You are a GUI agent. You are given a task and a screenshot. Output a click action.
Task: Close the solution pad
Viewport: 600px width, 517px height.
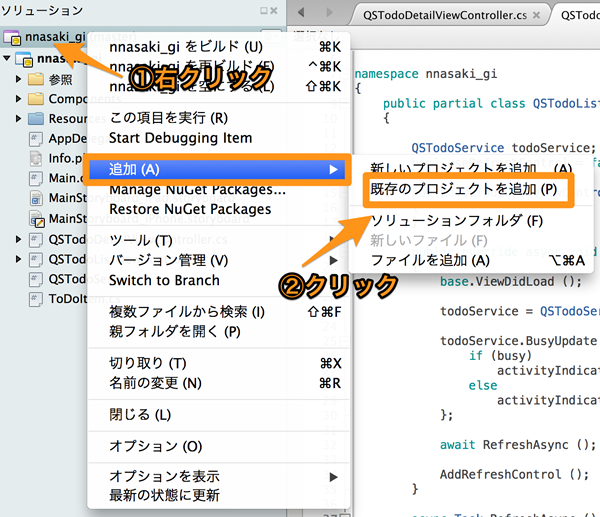tap(274, 11)
